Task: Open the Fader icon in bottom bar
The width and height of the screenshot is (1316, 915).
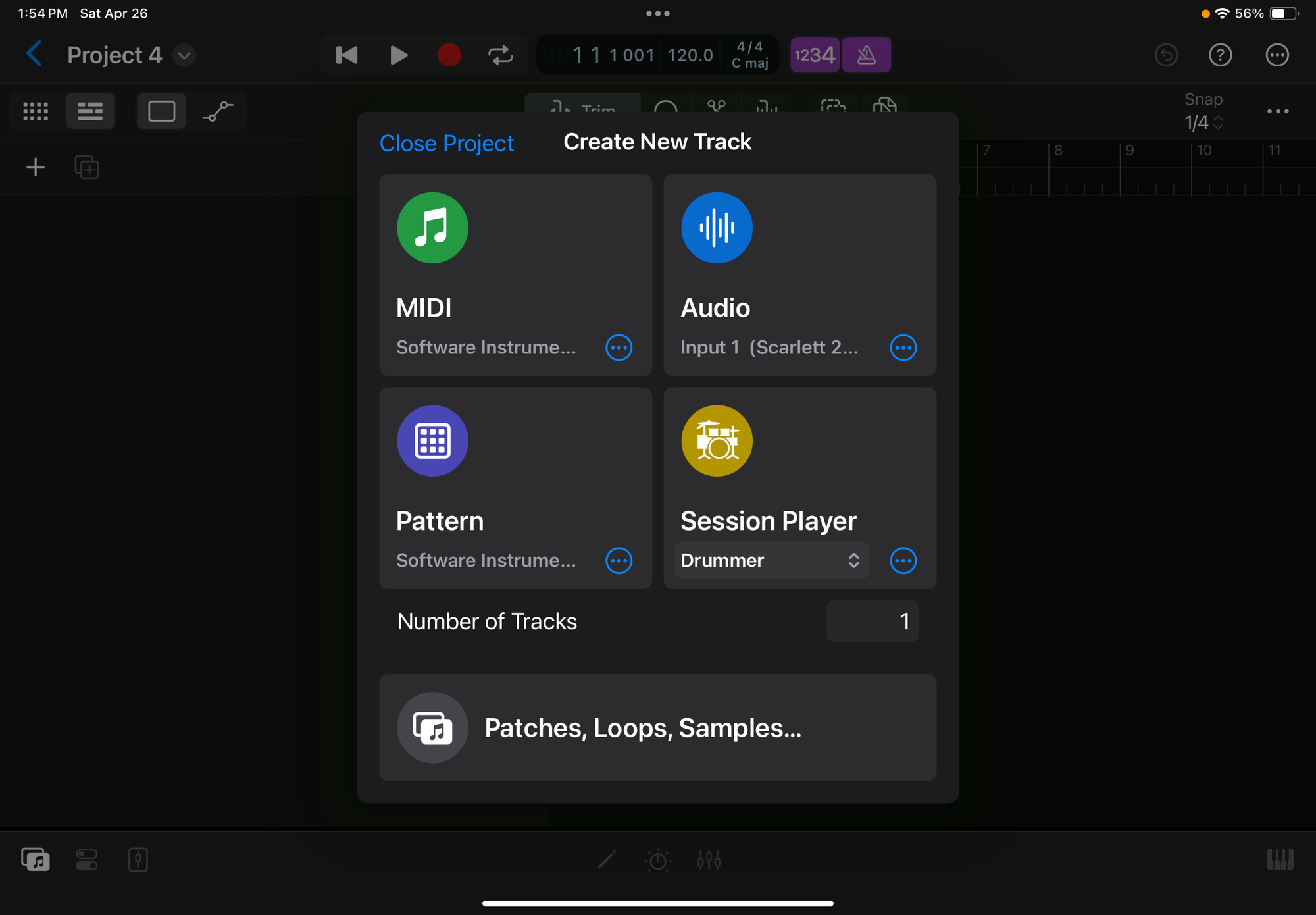Action: pyautogui.click(x=138, y=860)
